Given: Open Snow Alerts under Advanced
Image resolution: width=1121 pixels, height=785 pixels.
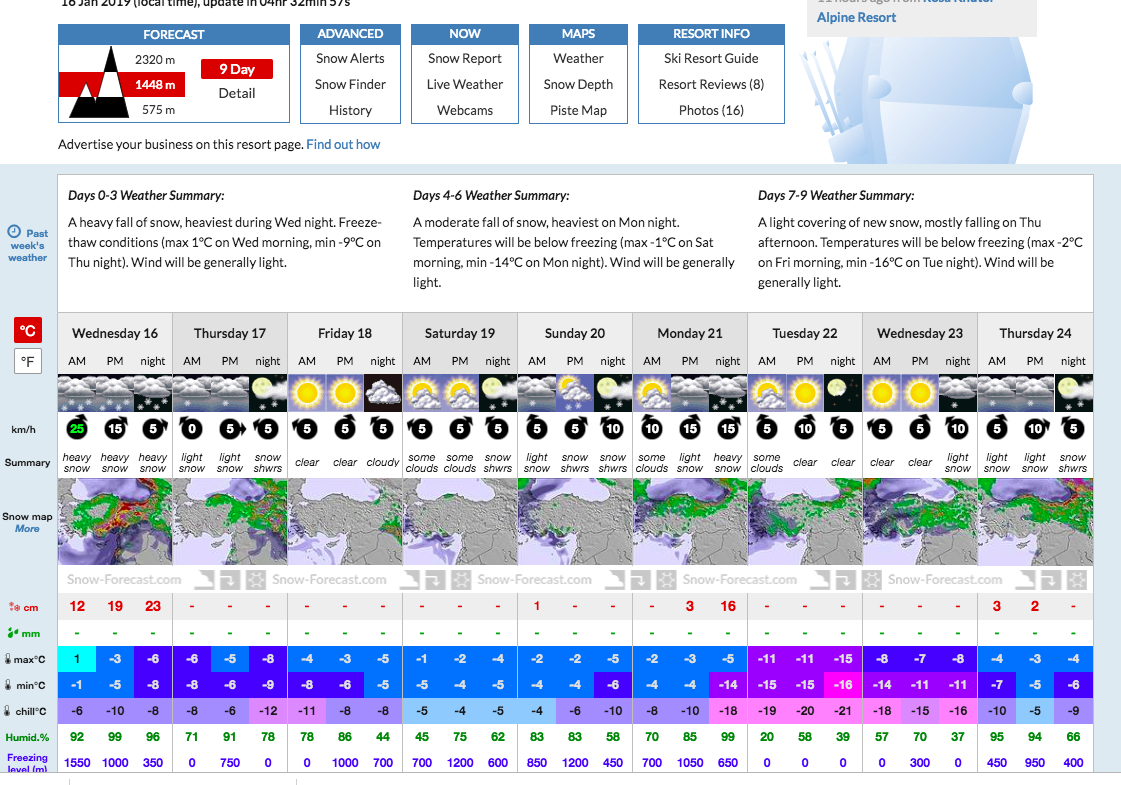Looking at the screenshot, I should (350, 59).
